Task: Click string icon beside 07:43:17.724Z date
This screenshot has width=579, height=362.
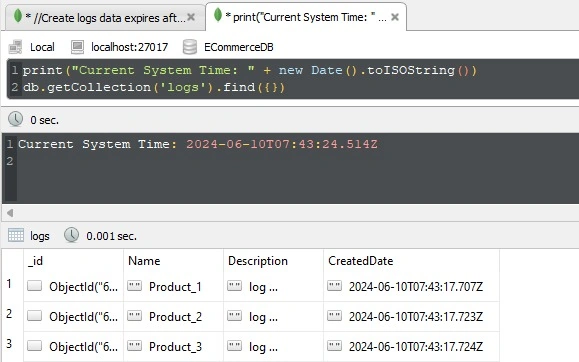Action: (335, 345)
